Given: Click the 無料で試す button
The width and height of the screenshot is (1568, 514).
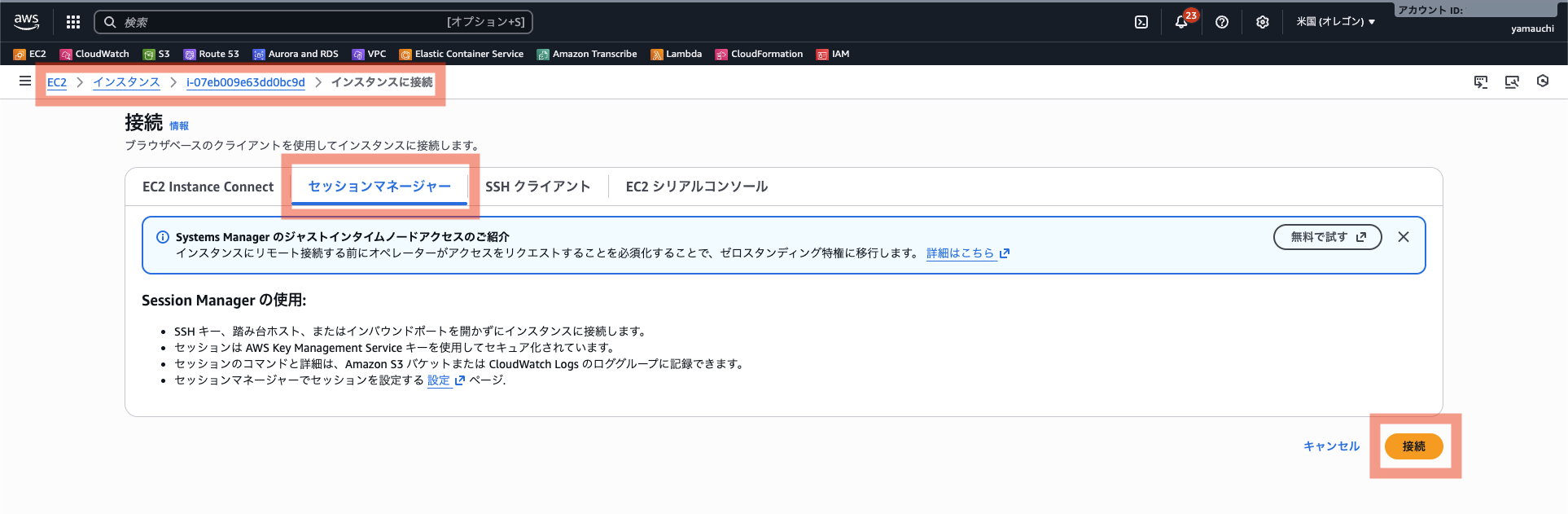Looking at the screenshot, I should pyautogui.click(x=1328, y=237).
